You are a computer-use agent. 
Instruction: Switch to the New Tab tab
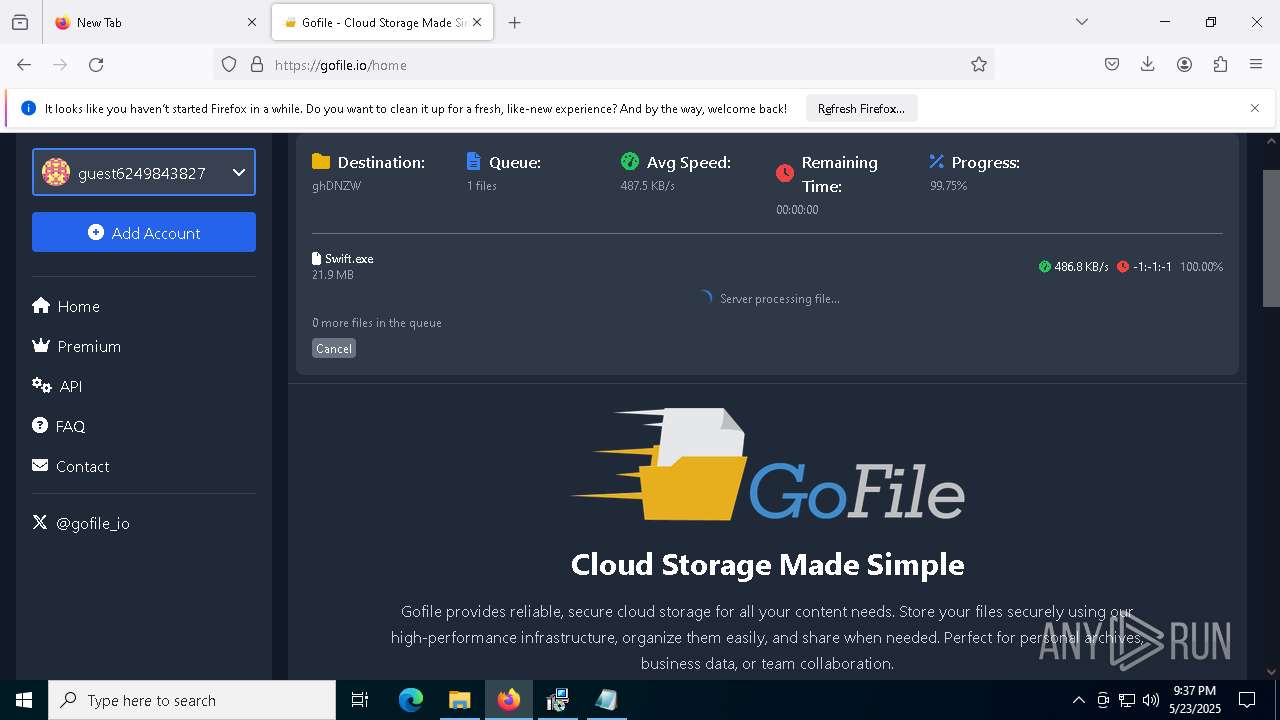(155, 22)
